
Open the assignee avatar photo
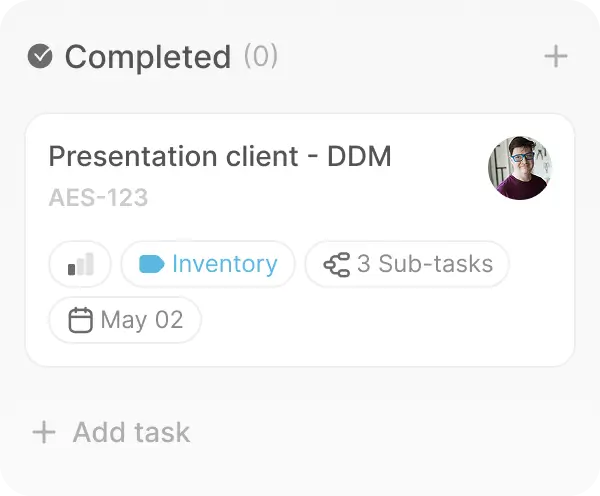(520, 168)
